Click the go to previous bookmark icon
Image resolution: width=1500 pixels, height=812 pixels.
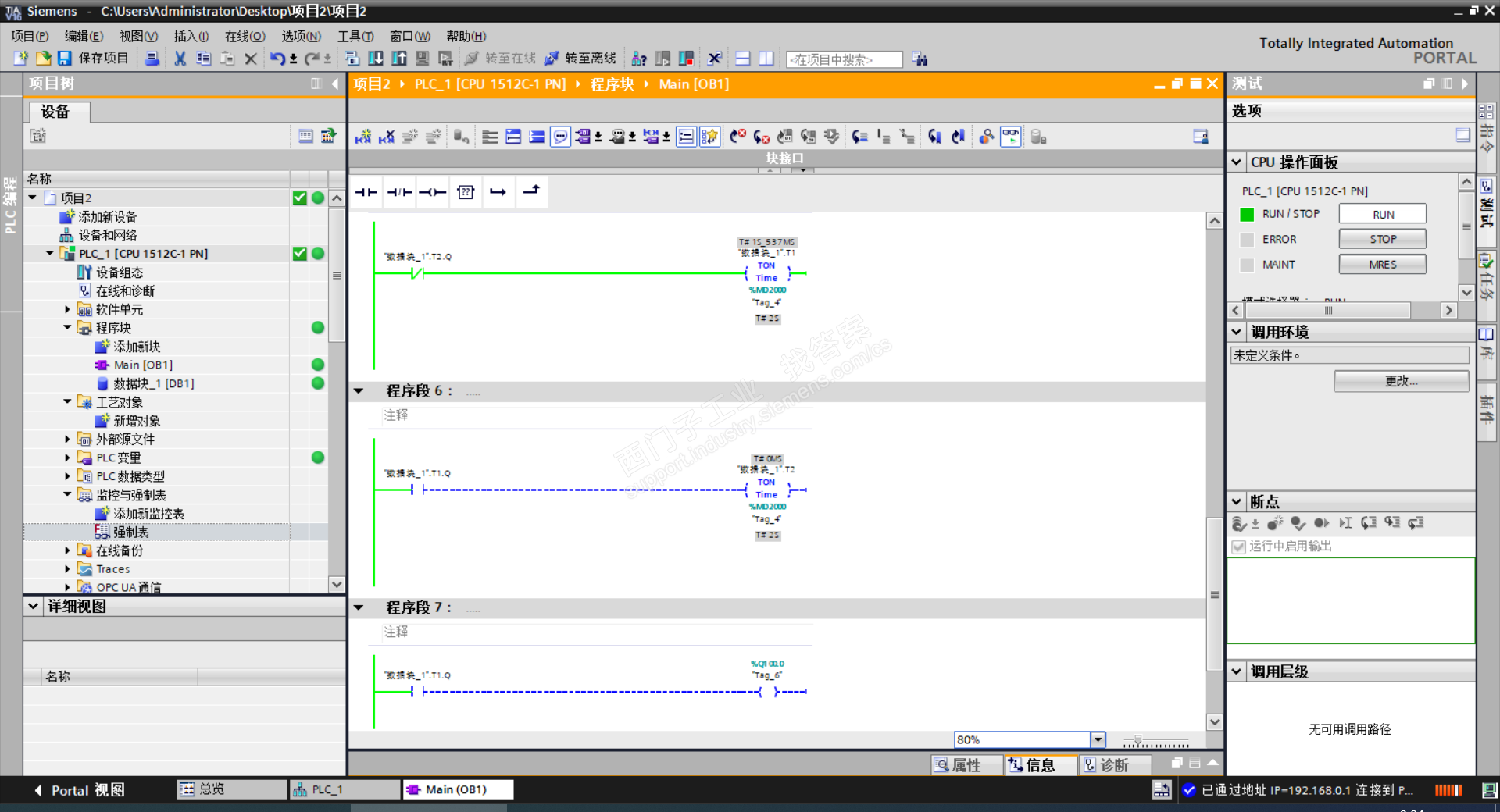pyautogui.click(x=959, y=137)
